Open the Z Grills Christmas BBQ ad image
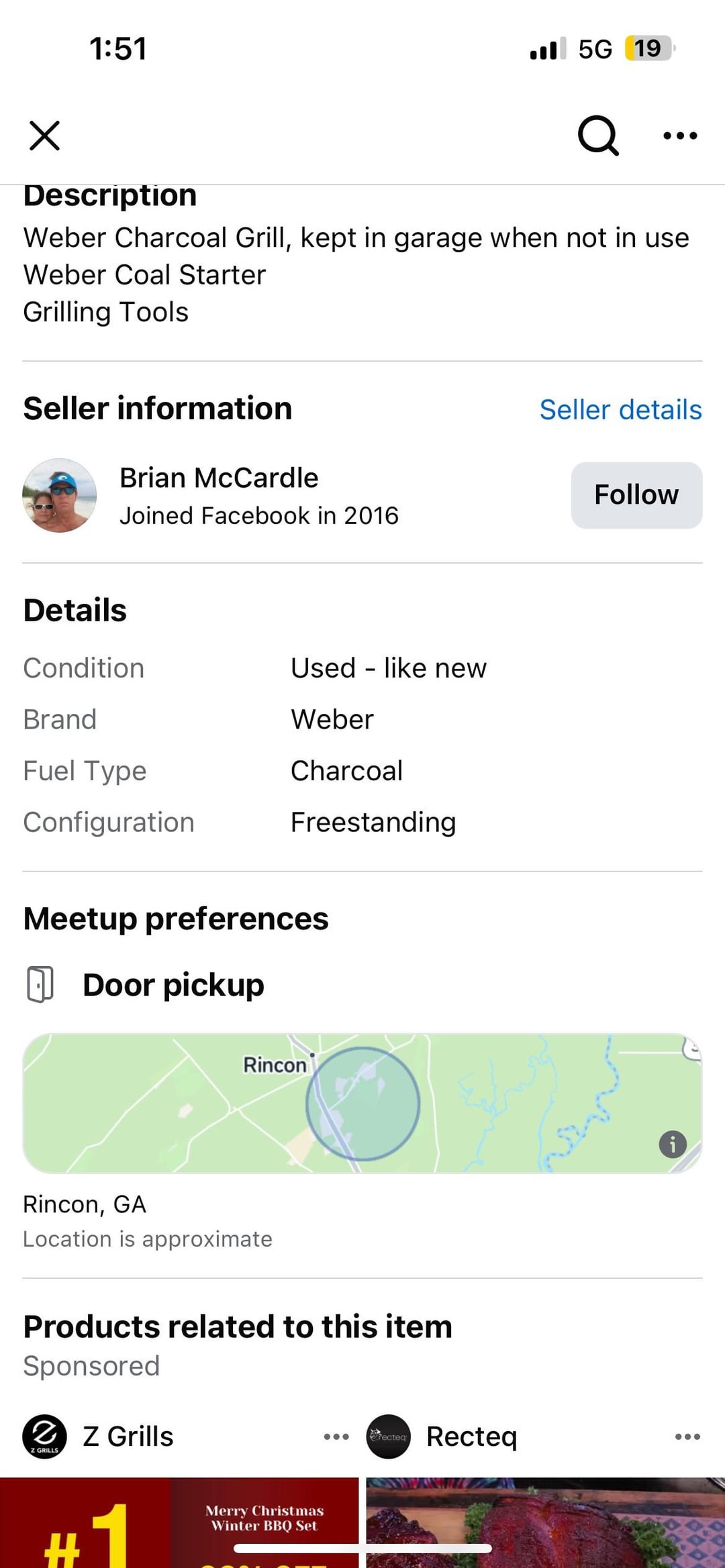This screenshot has height=1568, width=725. pyautogui.click(x=179, y=1523)
